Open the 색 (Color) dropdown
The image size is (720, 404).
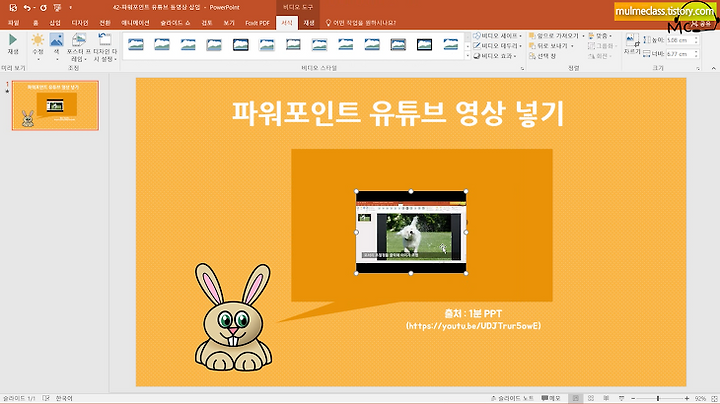pos(56,46)
